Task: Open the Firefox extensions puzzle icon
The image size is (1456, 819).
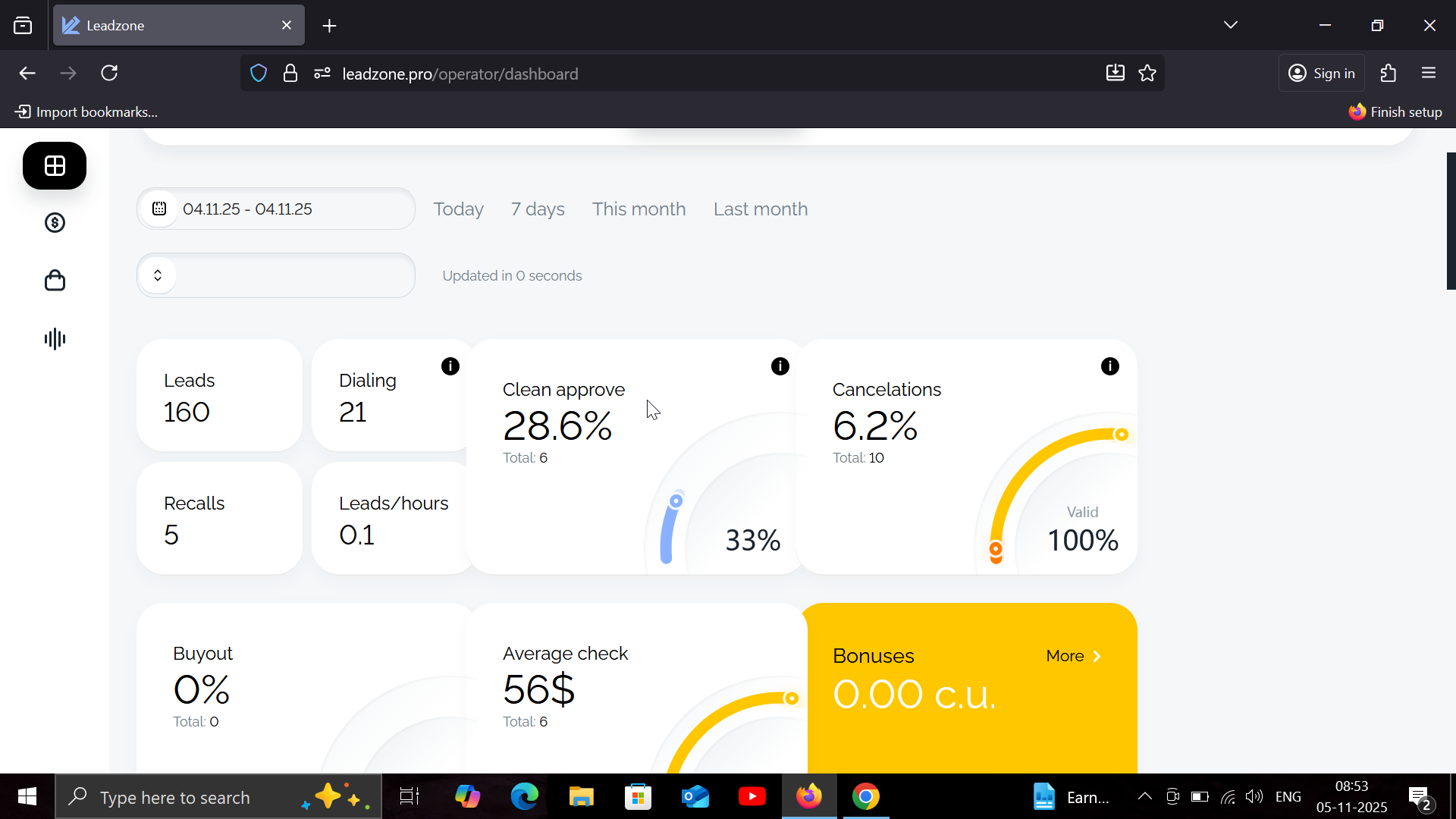Action: [x=1388, y=73]
